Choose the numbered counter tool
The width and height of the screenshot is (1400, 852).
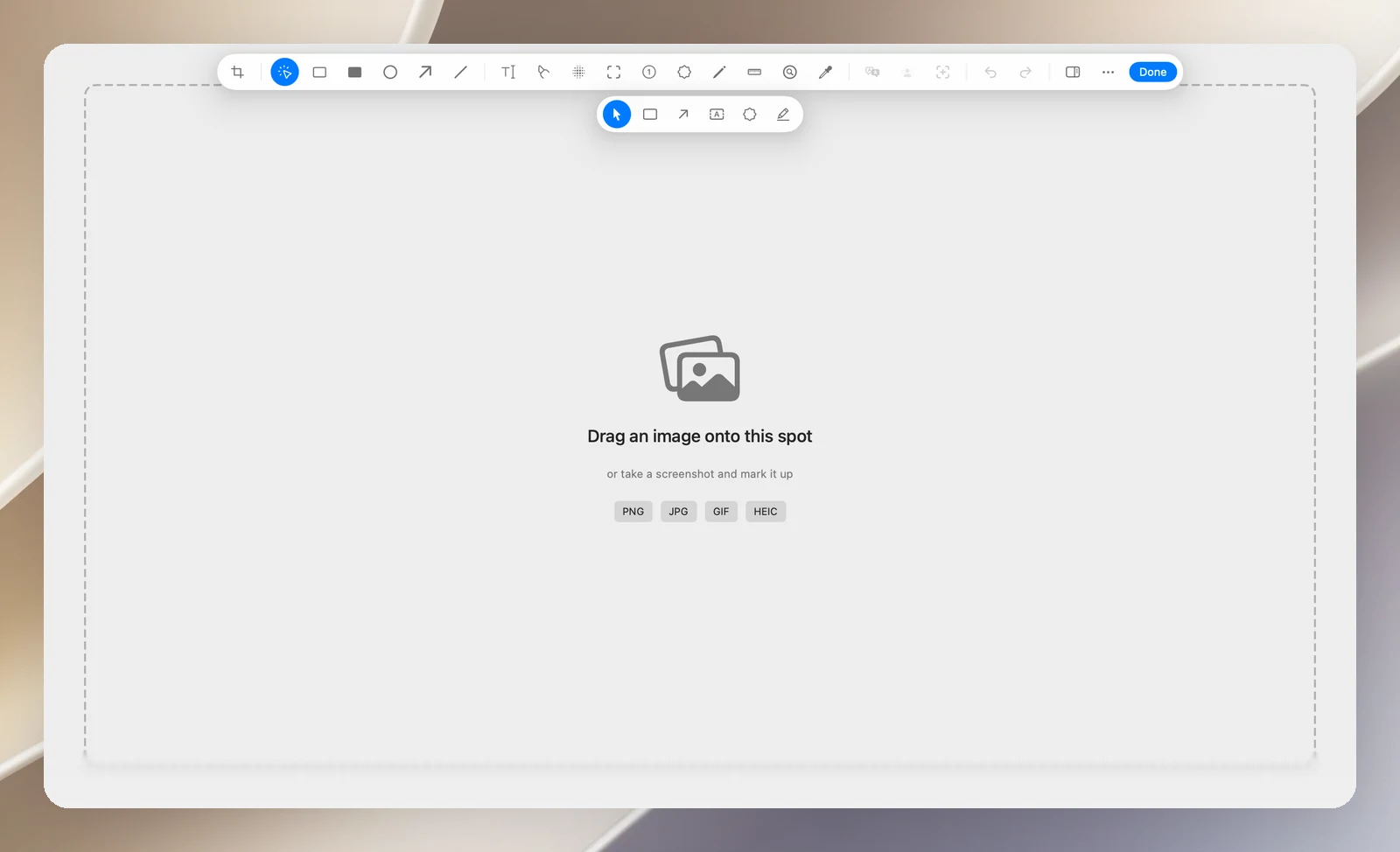coord(649,72)
